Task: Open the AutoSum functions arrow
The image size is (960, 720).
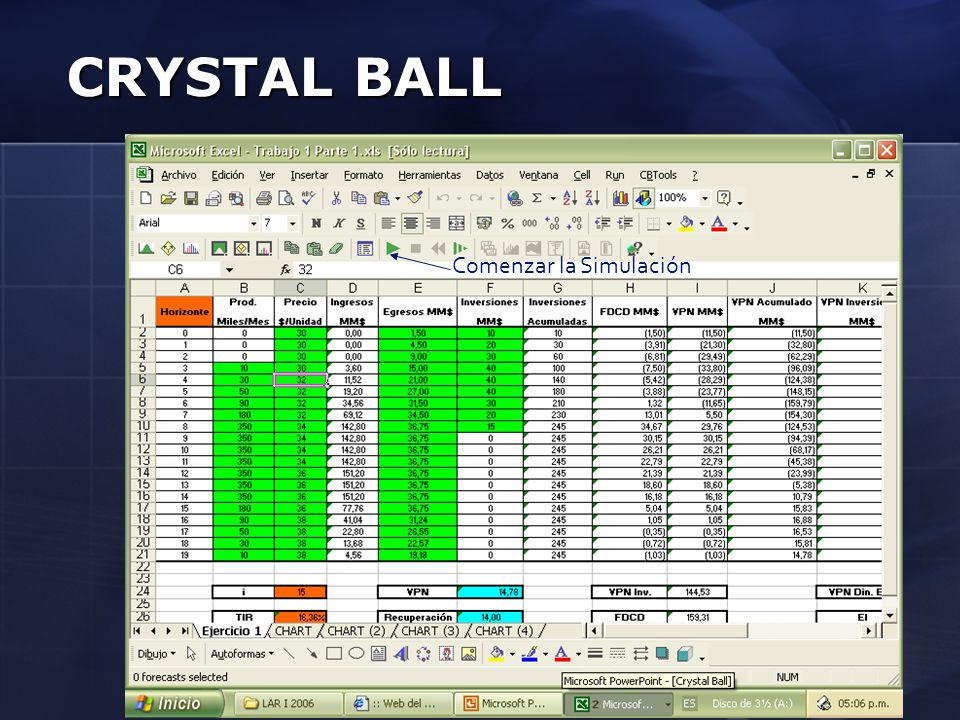Action: (x=552, y=198)
